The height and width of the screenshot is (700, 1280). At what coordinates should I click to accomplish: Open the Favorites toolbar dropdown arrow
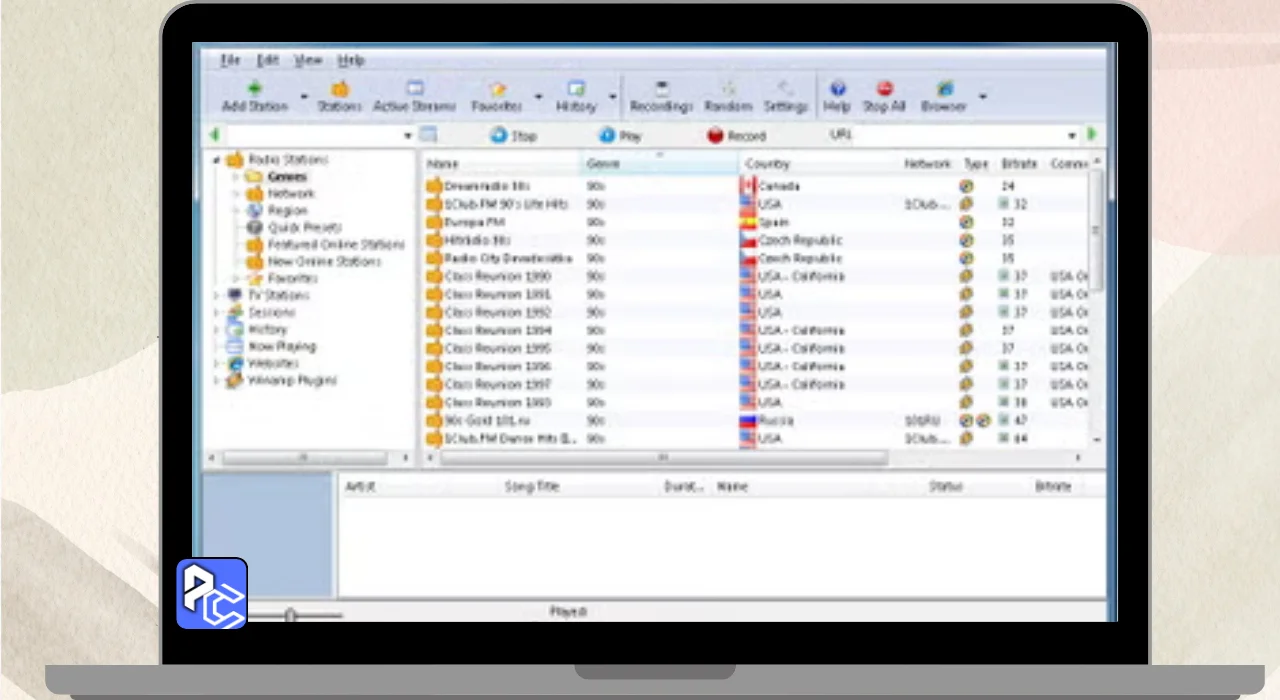tap(538, 97)
